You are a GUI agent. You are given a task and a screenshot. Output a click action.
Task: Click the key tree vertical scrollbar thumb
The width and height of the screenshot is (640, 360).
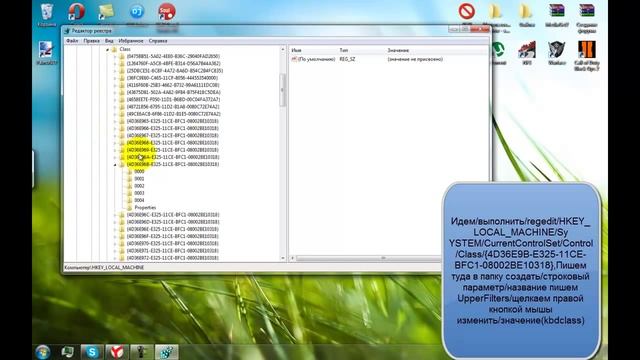pyautogui.click(x=282, y=90)
